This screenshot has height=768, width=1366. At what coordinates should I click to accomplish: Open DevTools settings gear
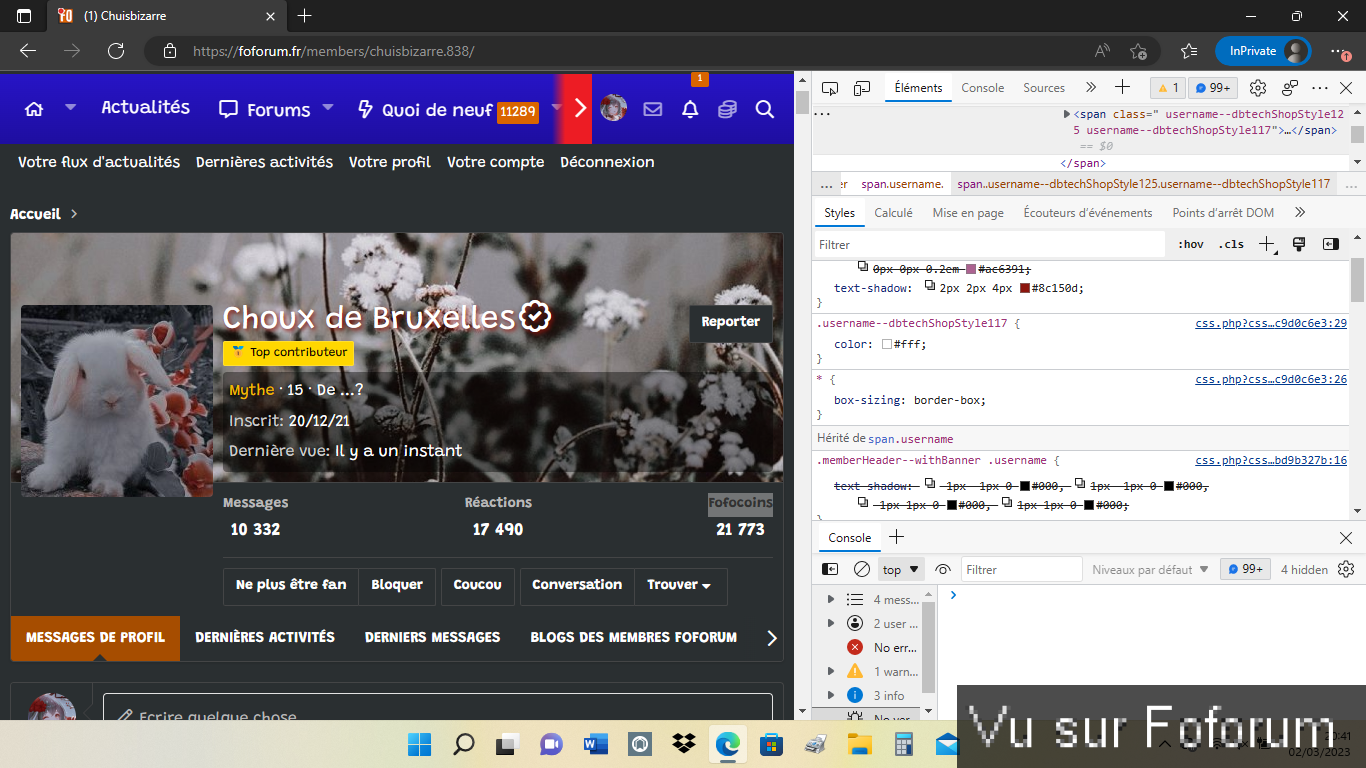(1258, 88)
